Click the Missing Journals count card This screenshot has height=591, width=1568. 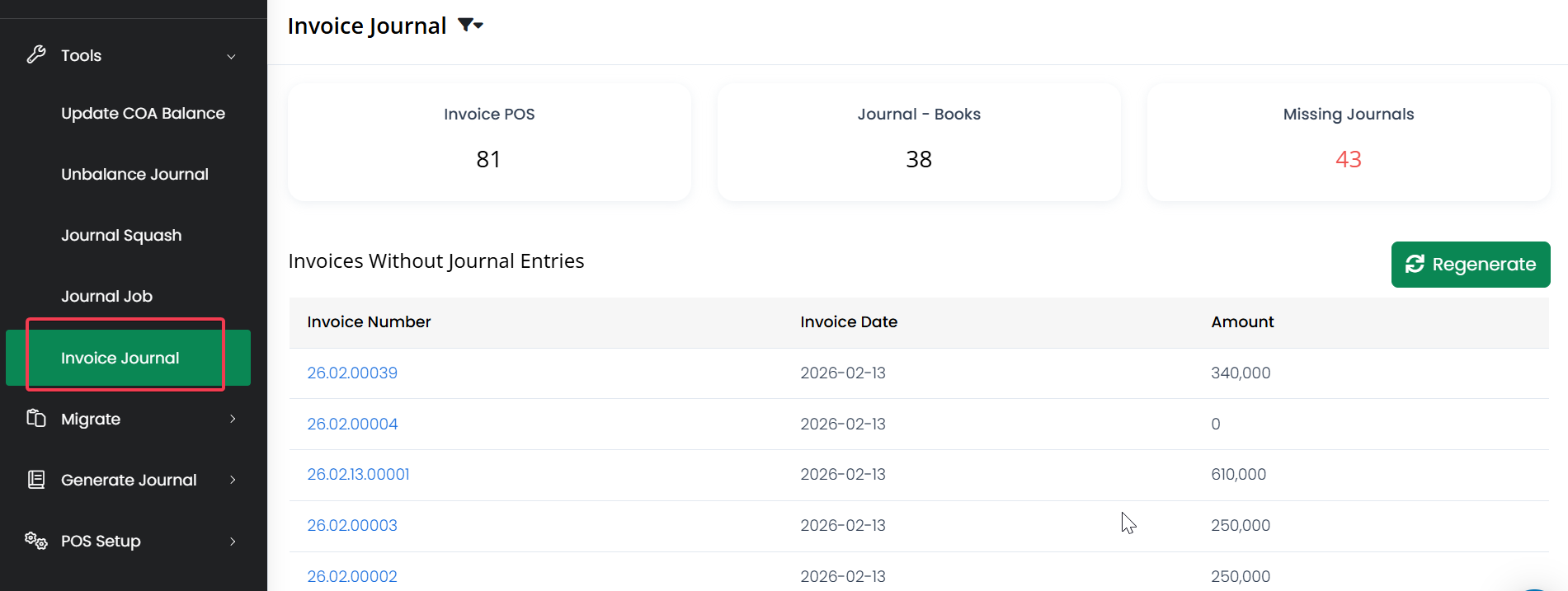(1348, 142)
